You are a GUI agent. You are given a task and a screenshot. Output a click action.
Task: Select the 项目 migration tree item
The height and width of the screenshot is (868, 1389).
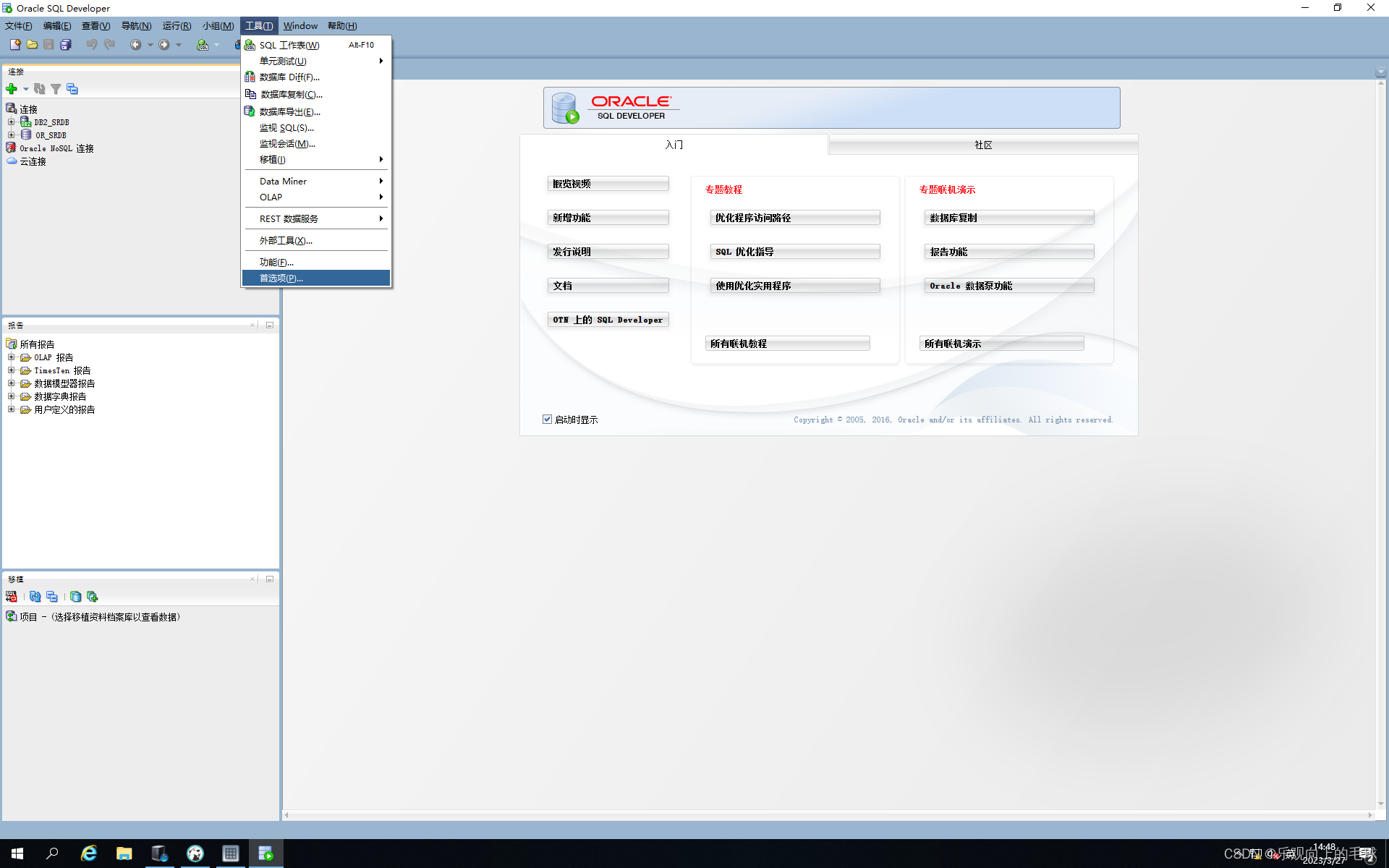[x=100, y=617]
